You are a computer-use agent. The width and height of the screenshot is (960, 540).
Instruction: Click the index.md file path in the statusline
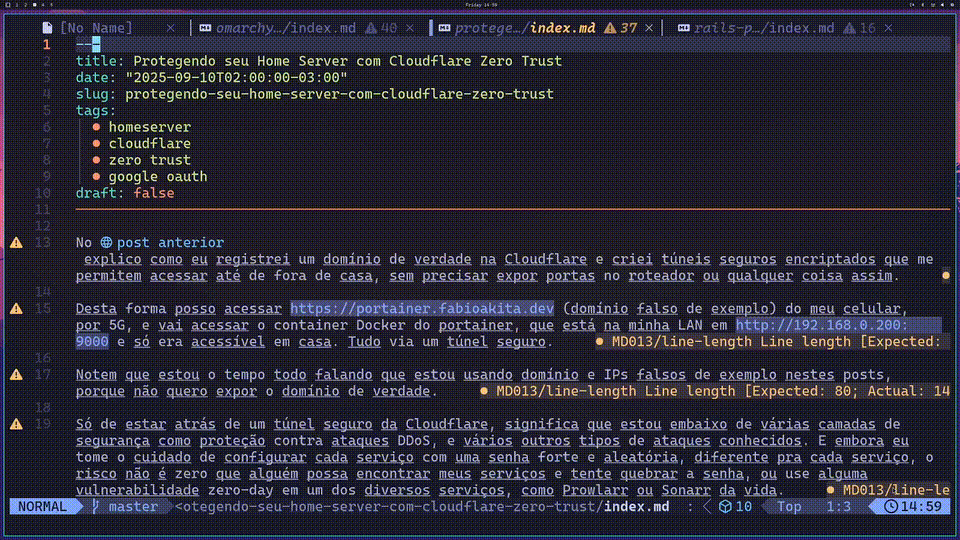pos(422,506)
